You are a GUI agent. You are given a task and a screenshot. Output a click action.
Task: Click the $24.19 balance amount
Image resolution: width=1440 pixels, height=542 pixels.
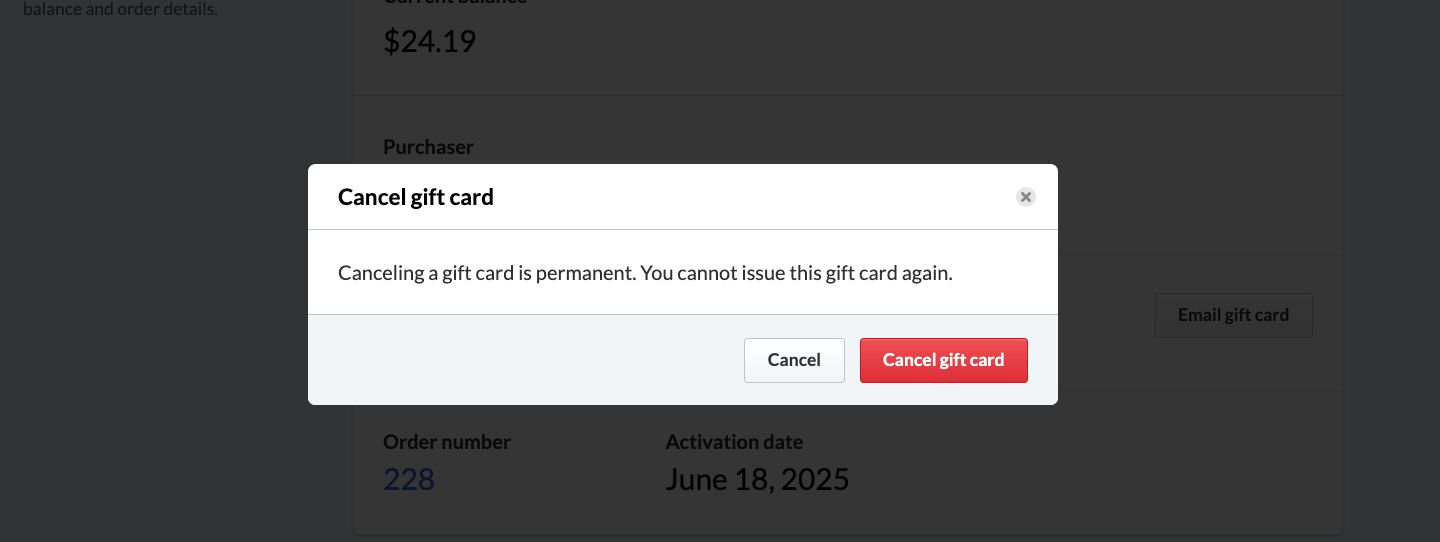[430, 41]
